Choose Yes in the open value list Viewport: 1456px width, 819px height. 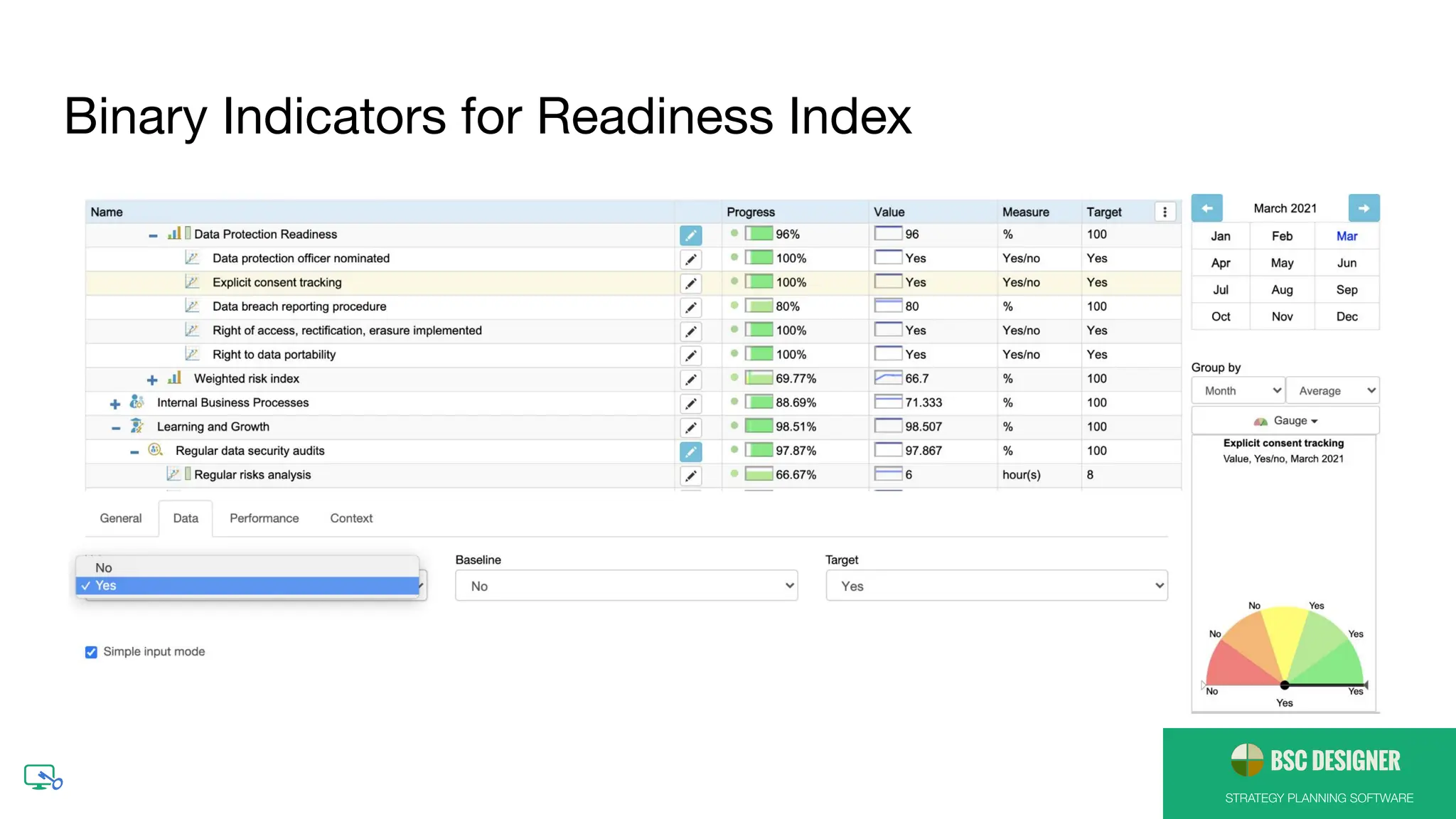coord(247,585)
